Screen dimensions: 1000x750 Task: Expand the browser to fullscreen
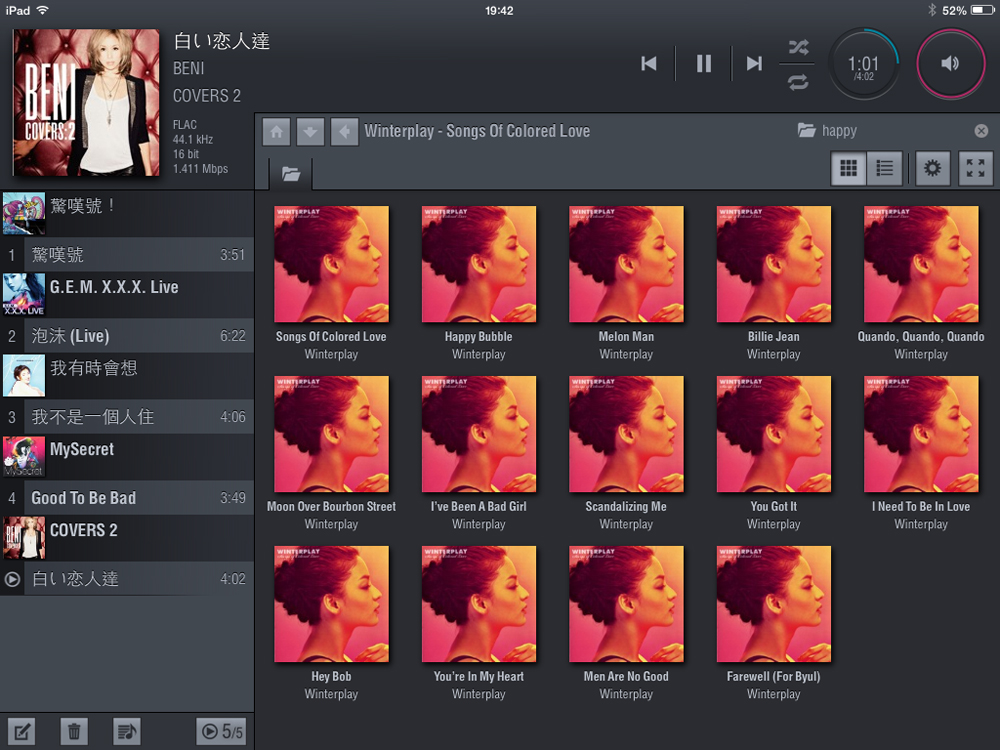(976, 168)
